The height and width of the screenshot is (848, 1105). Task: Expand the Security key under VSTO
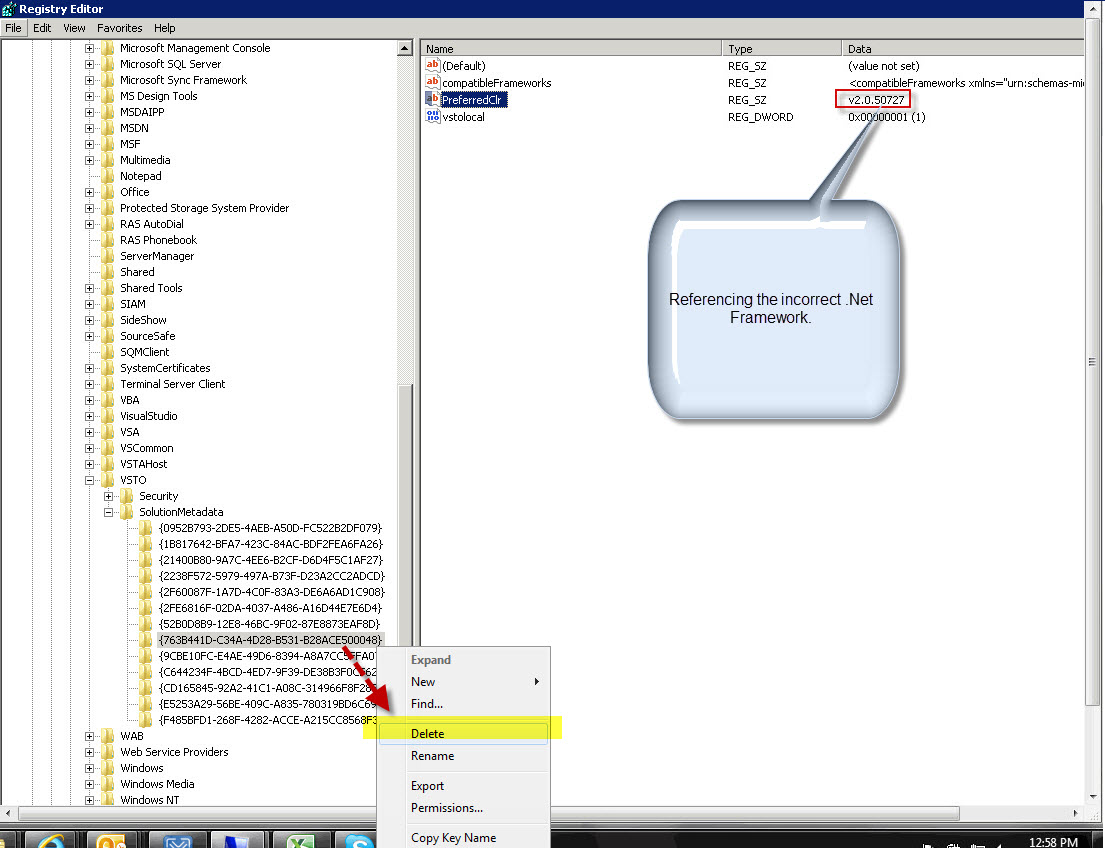pyautogui.click(x=109, y=496)
